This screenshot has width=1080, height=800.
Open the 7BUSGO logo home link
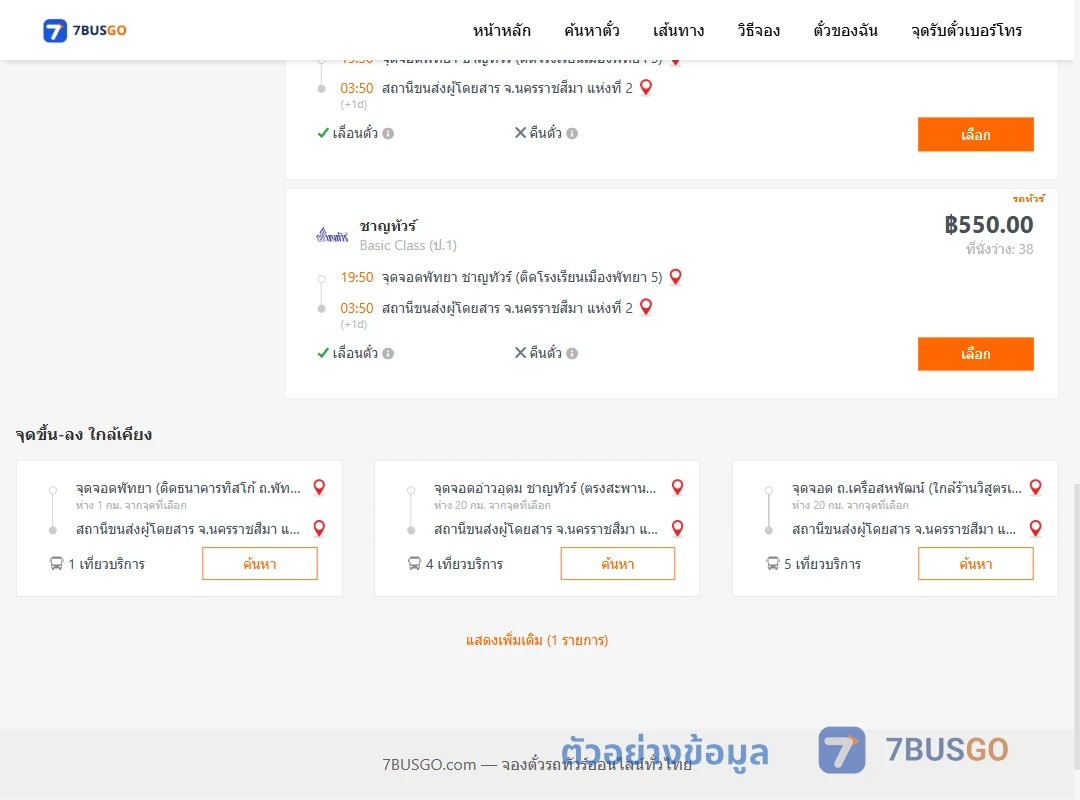click(x=85, y=30)
